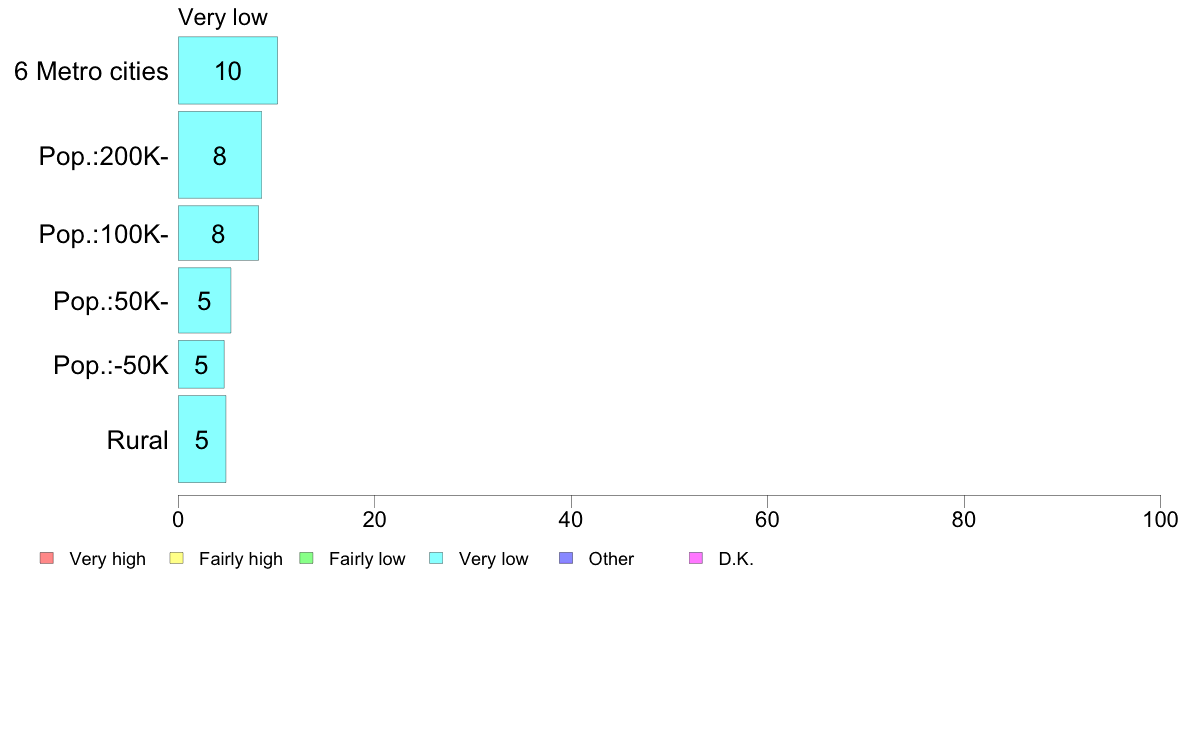This screenshot has width=1188, height=736.
Task: Click the D.K. magenta legend swatch
Action: 696,559
